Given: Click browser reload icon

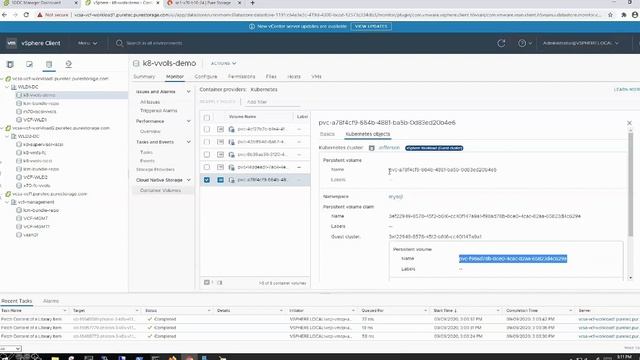Looking at the screenshot, I should tap(26, 15).
